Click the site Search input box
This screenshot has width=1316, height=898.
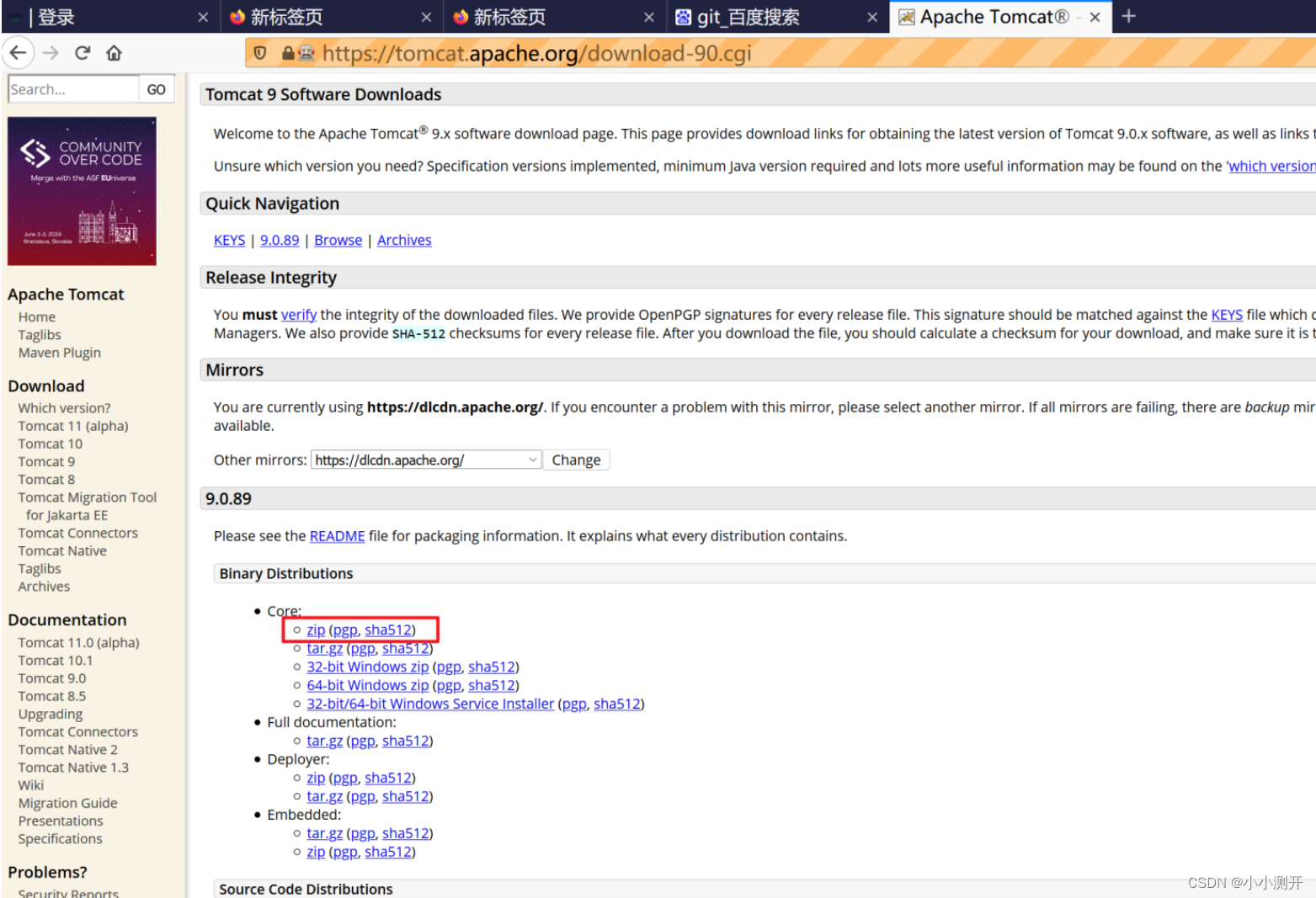73,89
